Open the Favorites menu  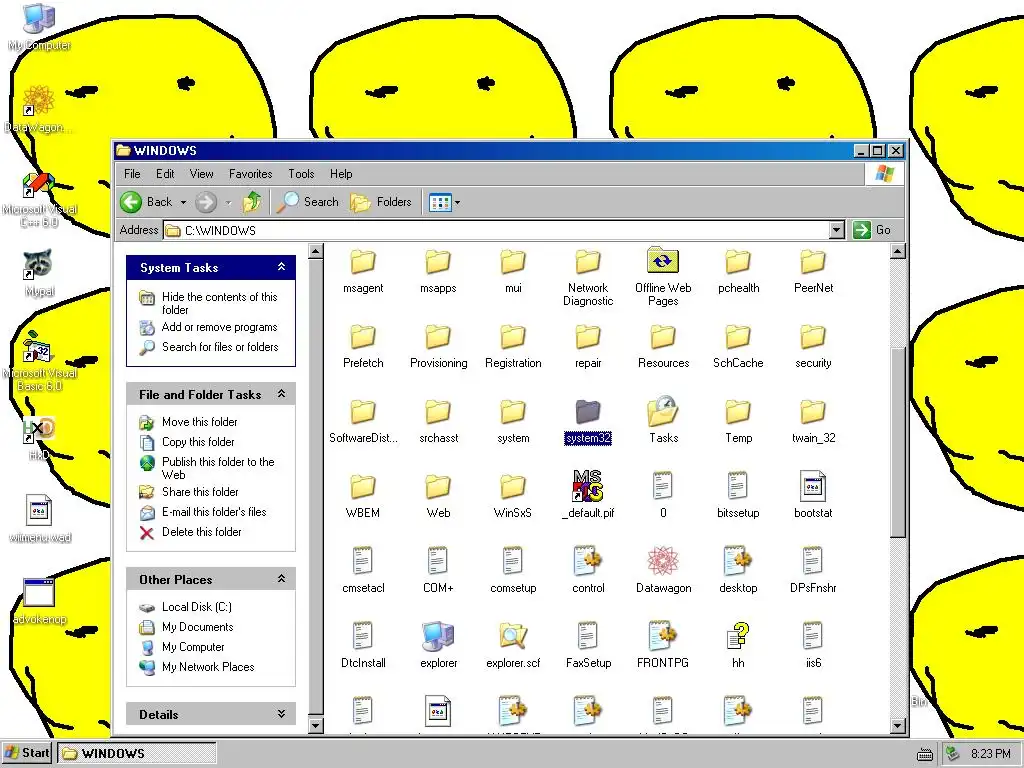tap(250, 174)
